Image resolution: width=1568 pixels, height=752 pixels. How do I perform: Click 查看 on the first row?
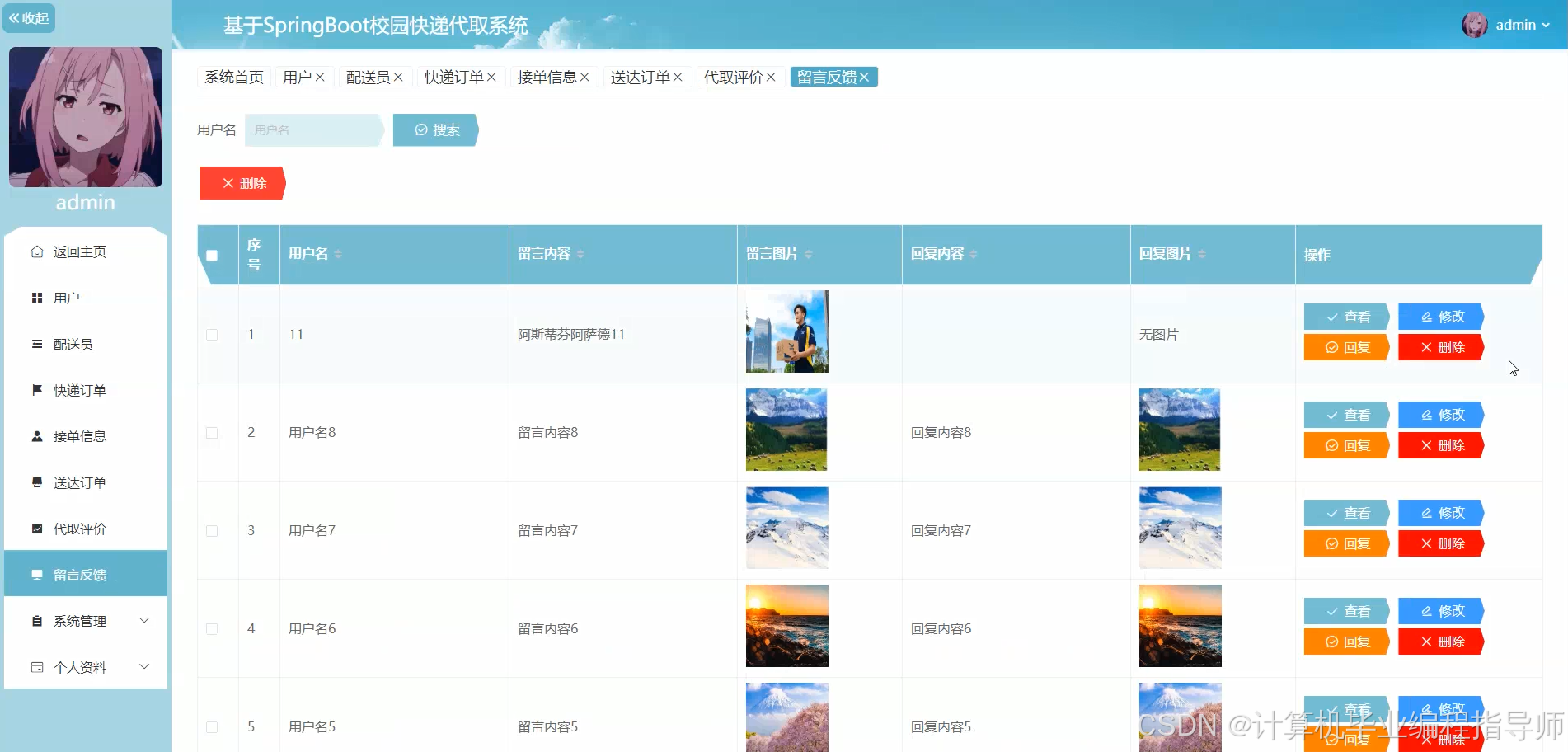[x=1345, y=316]
